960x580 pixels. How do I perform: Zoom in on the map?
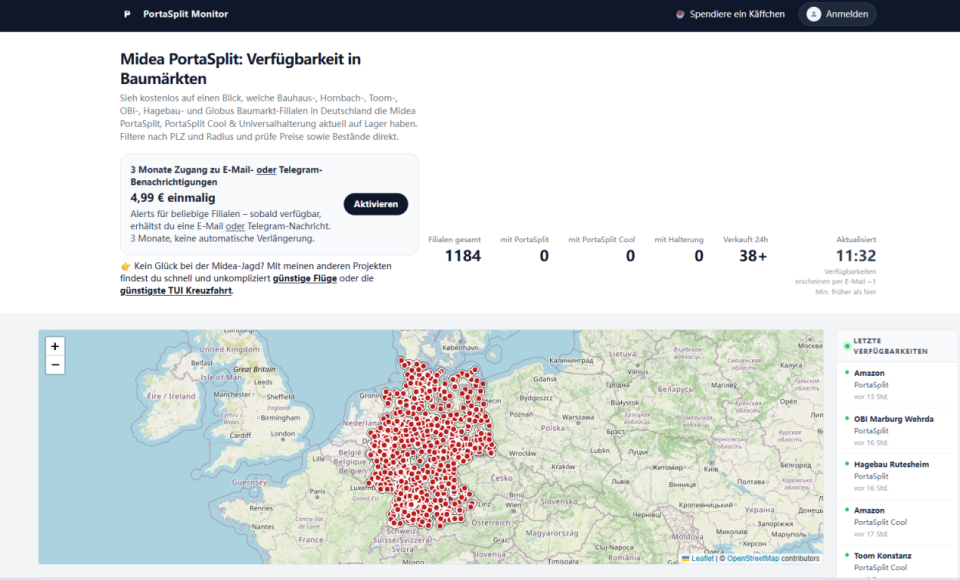pyautogui.click(x=55, y=346)
